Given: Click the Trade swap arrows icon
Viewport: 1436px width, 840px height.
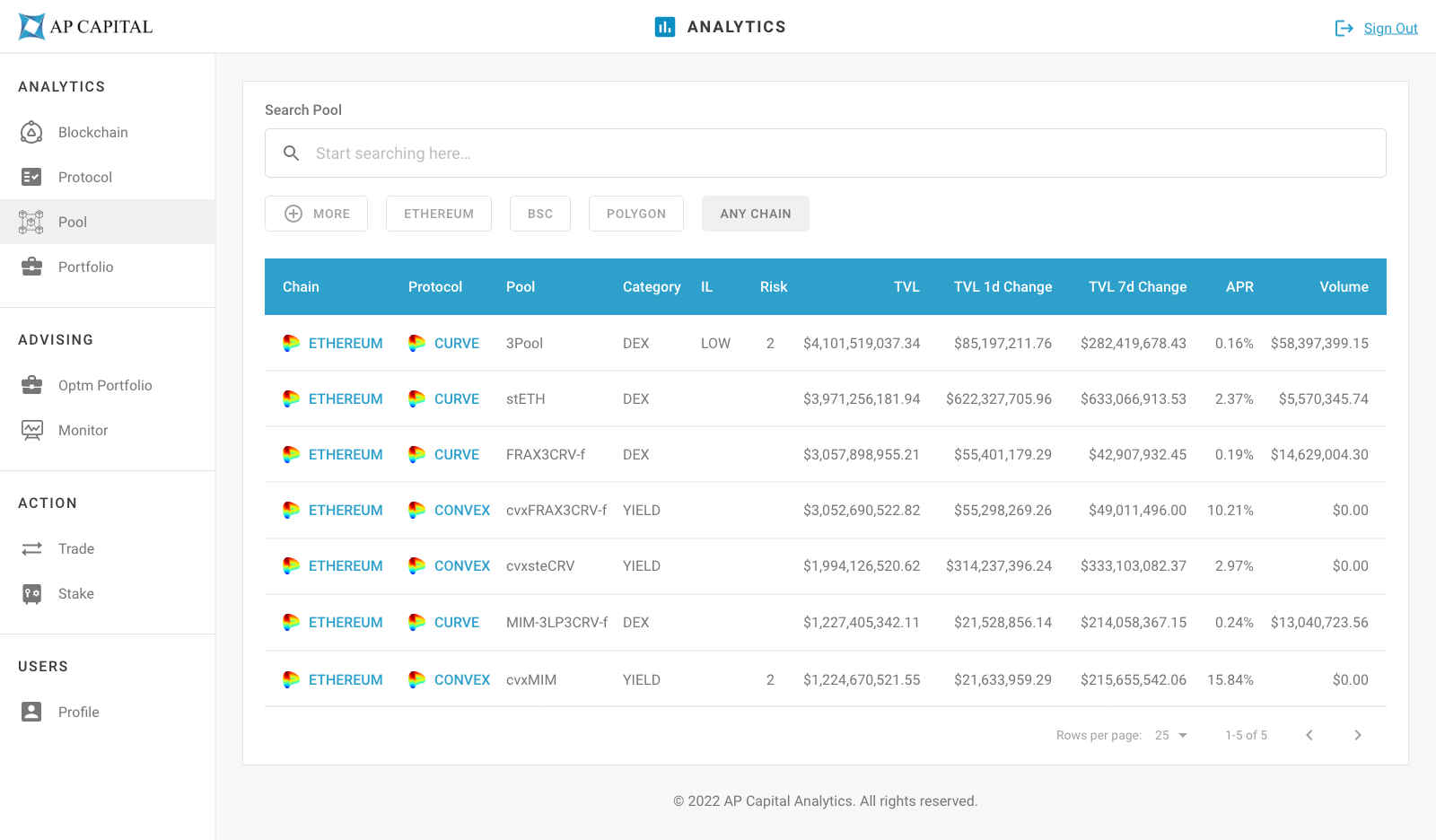Looking at the screenshot, I should click(31, 548).
